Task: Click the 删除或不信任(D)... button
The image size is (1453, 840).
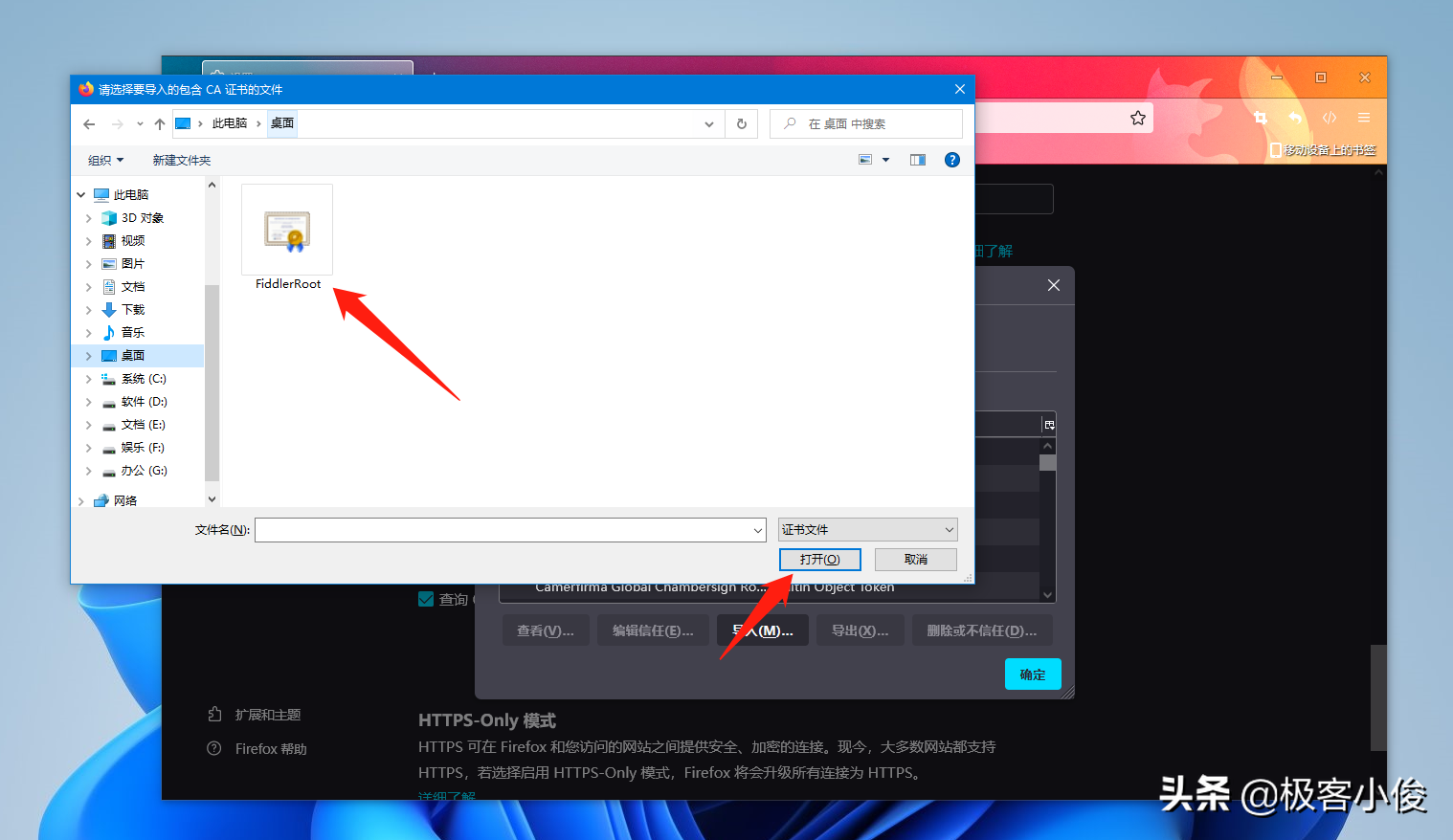Action: coord(982,630)
